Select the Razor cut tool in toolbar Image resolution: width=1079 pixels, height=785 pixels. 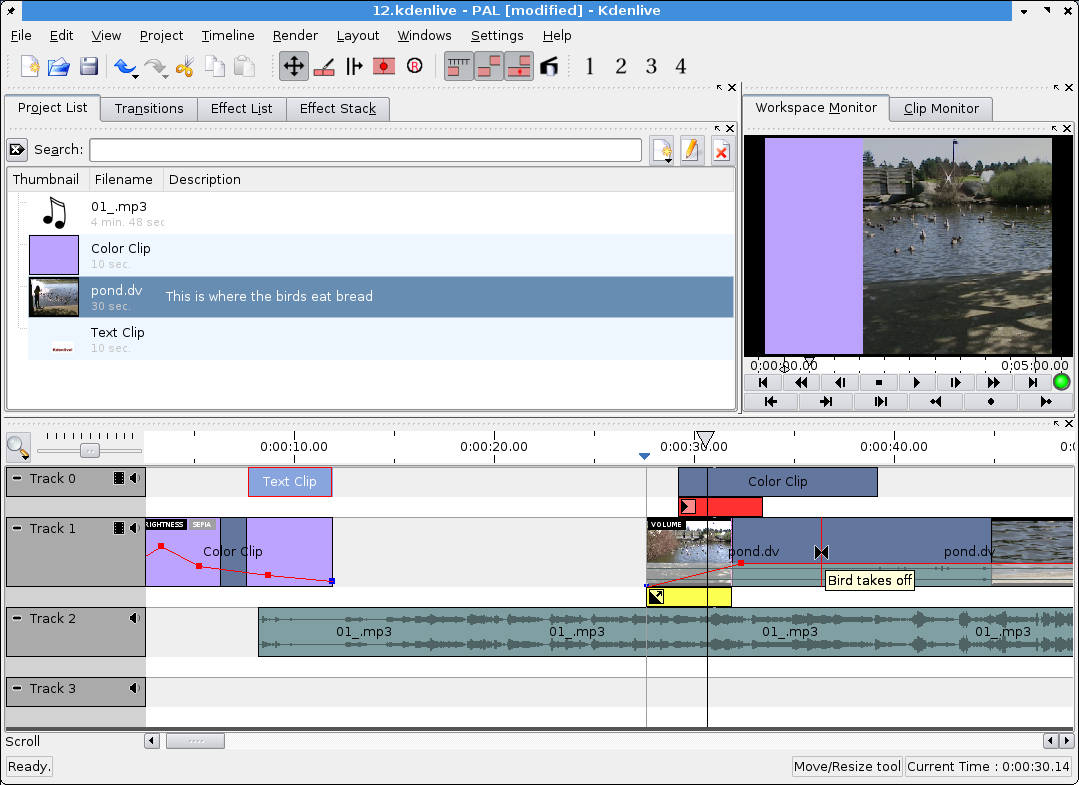(x=324, y=67)
